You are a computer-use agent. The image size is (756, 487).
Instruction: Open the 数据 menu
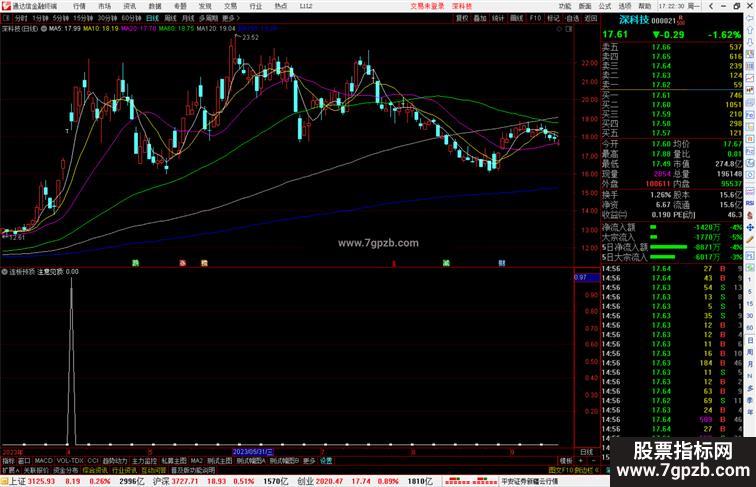(x=155, y=6)
